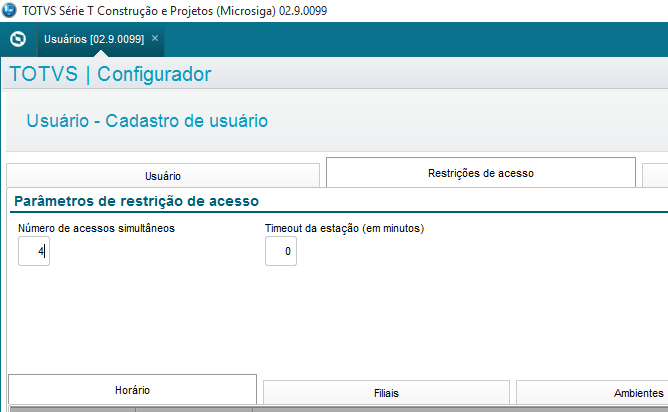Click the Timeout da estação (em minutos) label

pos(344,228)
